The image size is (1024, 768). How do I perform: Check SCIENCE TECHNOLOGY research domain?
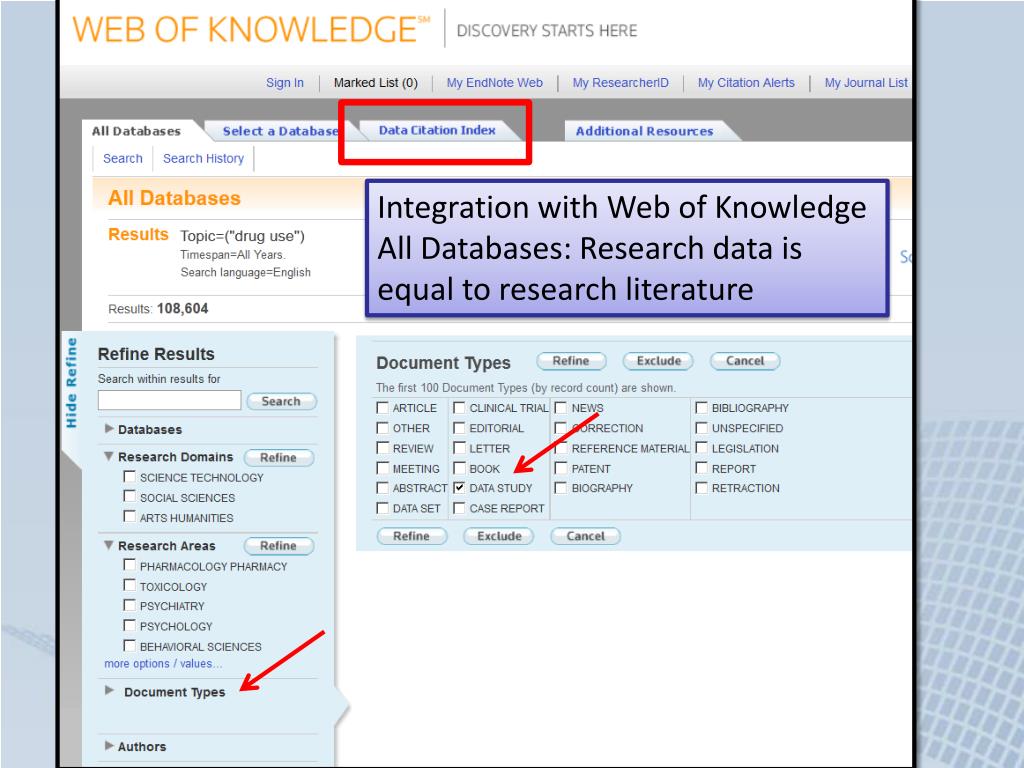point(129,477)
